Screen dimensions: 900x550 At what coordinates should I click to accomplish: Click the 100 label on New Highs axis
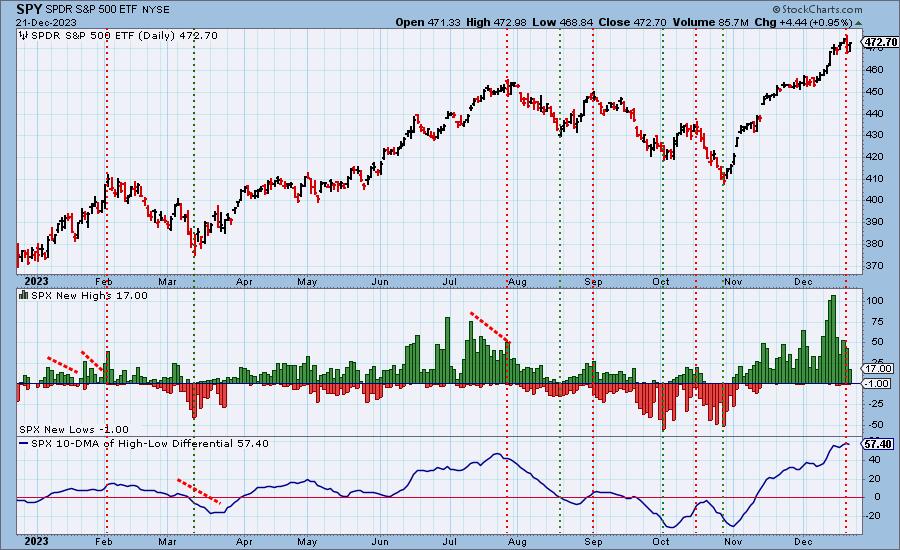point(875,300)
